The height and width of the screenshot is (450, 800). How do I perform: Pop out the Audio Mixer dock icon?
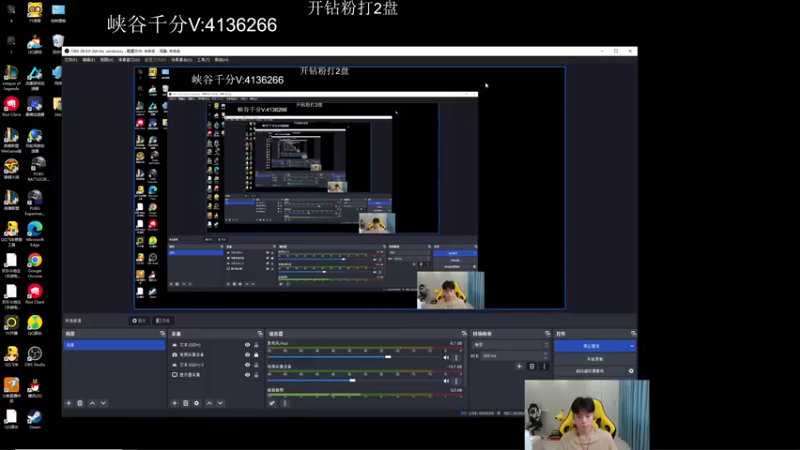[464, 334]
